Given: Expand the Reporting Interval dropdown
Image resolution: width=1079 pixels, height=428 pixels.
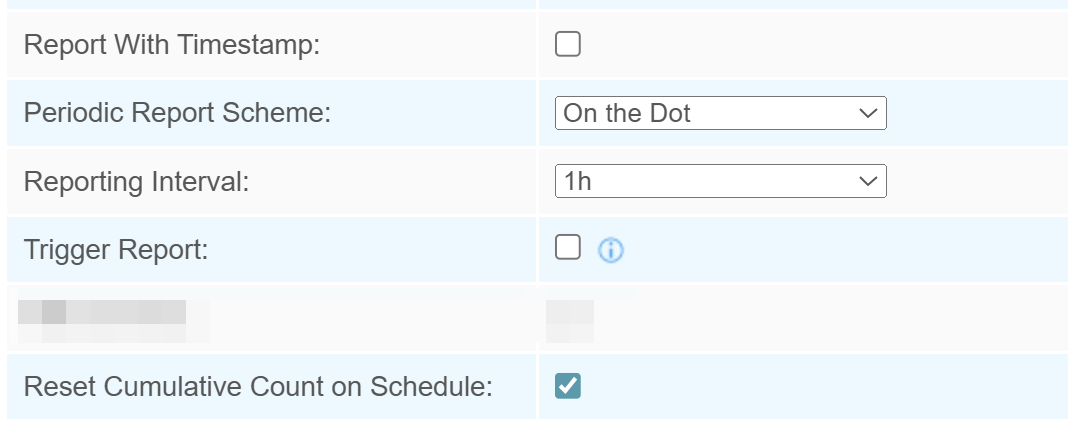Looking at the screenshot, I should tap(720, 182).
